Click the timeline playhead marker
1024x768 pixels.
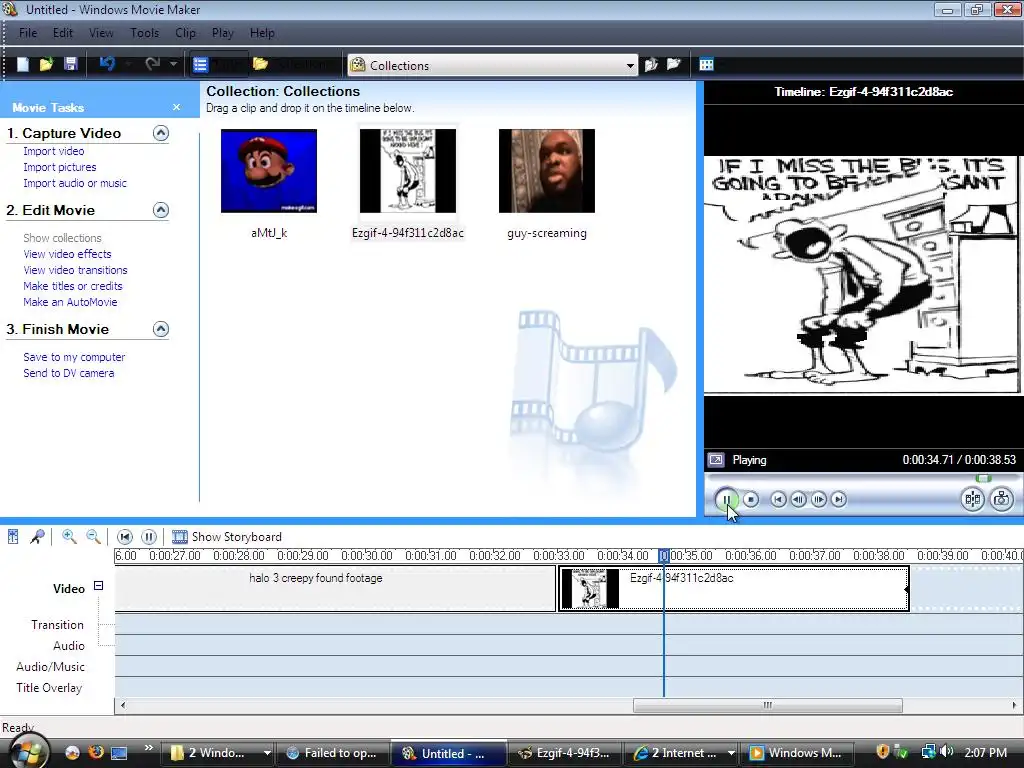pos(664,556)
